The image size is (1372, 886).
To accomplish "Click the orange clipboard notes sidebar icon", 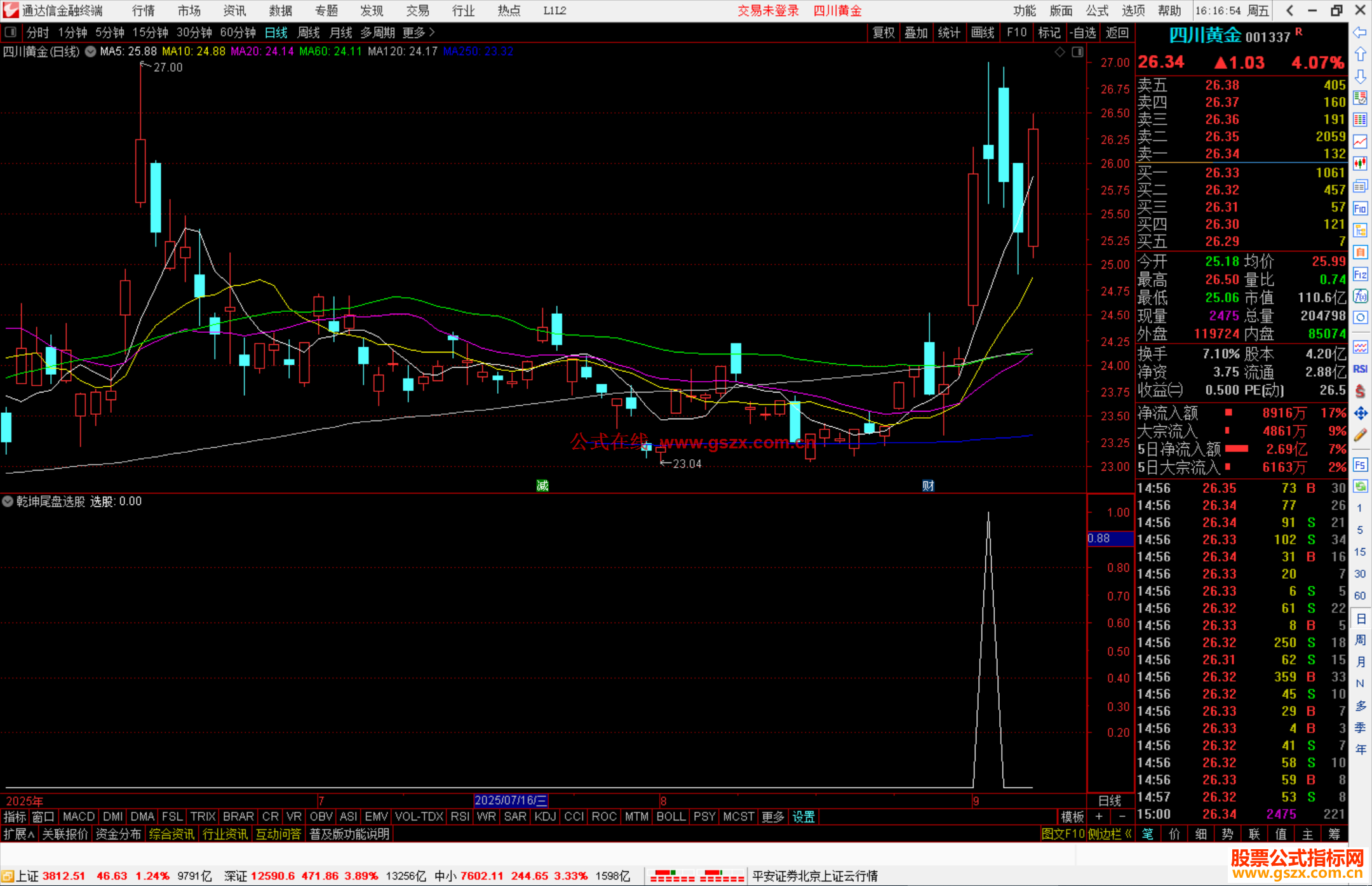I will click(x=1360, y=252).
